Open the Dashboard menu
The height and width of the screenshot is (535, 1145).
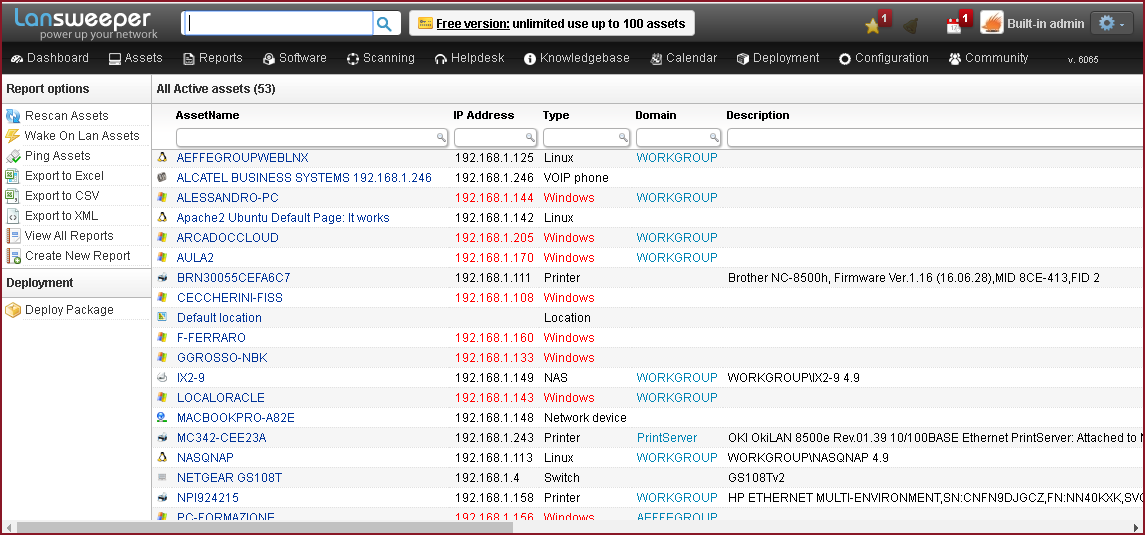(x=50, y=58)
